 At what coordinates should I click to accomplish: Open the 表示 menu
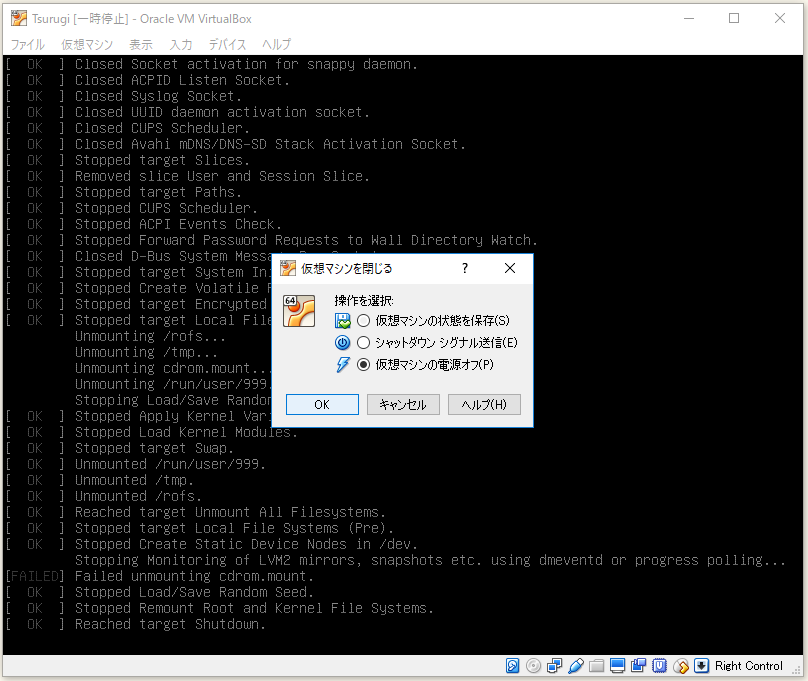pos(141,44)
